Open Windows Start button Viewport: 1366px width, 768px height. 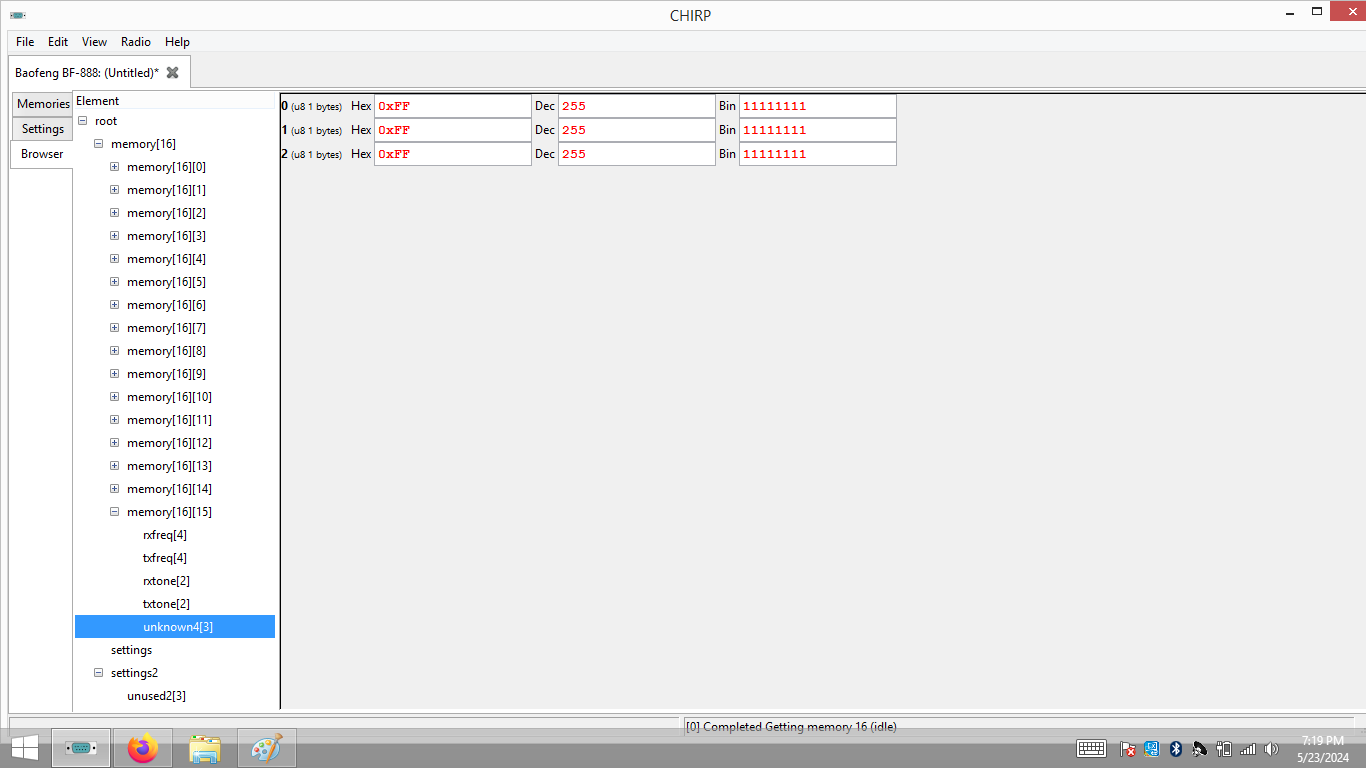[x=24, y=748]
